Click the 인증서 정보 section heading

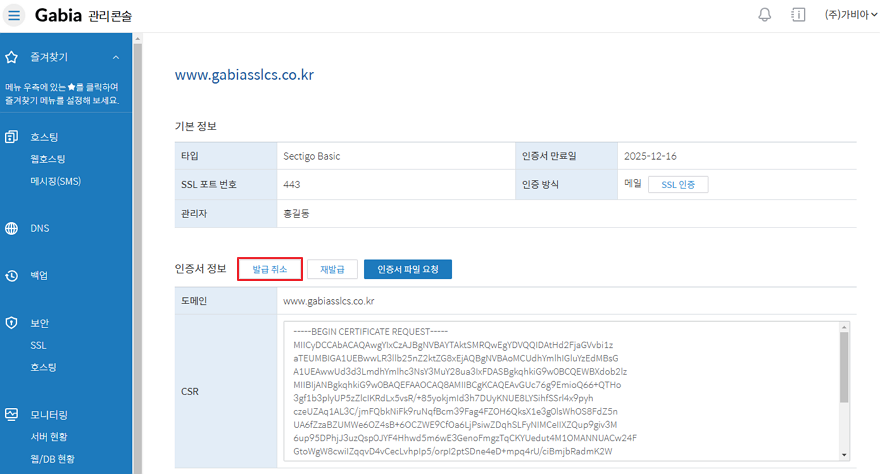click(200, 269)
